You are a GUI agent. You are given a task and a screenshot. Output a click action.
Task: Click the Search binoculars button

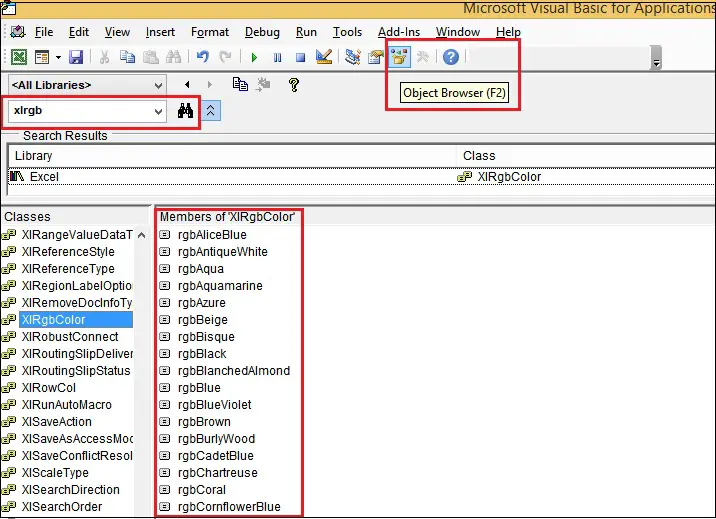pyautogui.click(x=185, y=111)
